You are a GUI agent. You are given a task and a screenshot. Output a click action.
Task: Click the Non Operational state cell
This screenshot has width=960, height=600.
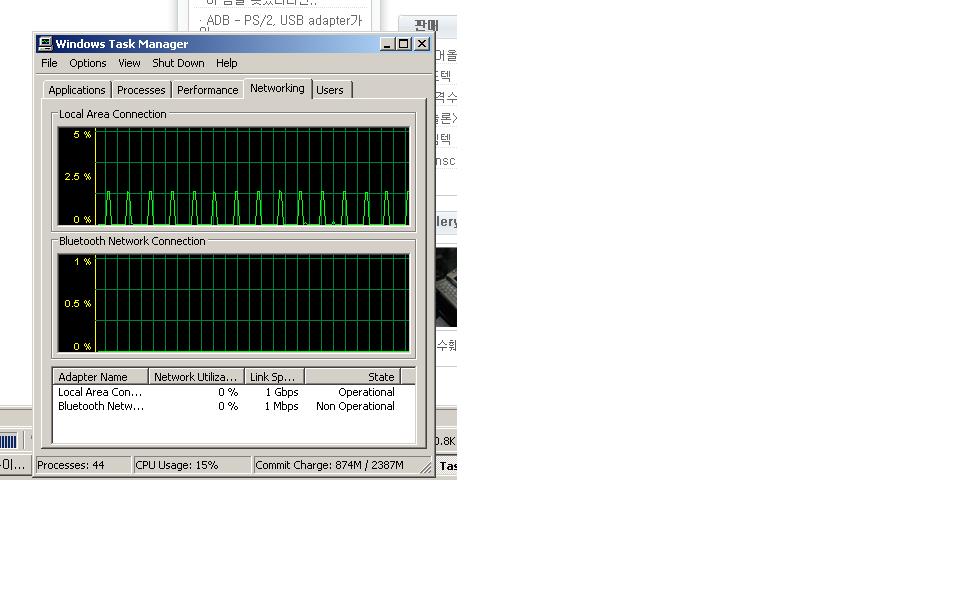tap(355, 406)
